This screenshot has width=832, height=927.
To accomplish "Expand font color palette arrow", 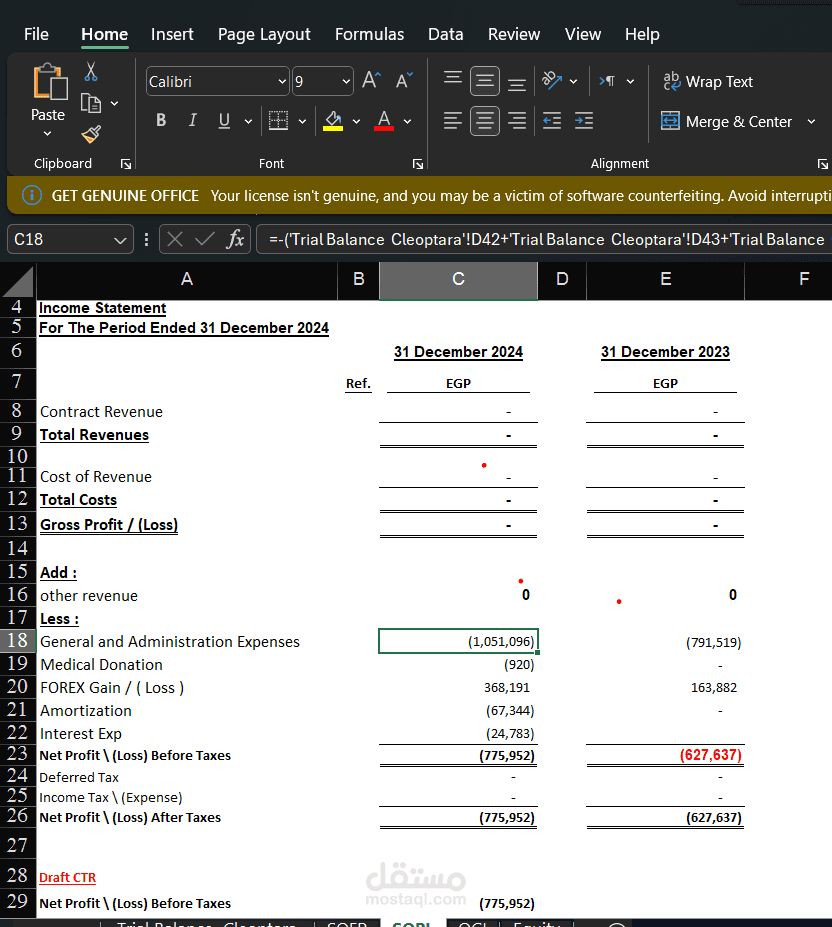I will click(x=407, y=121).
